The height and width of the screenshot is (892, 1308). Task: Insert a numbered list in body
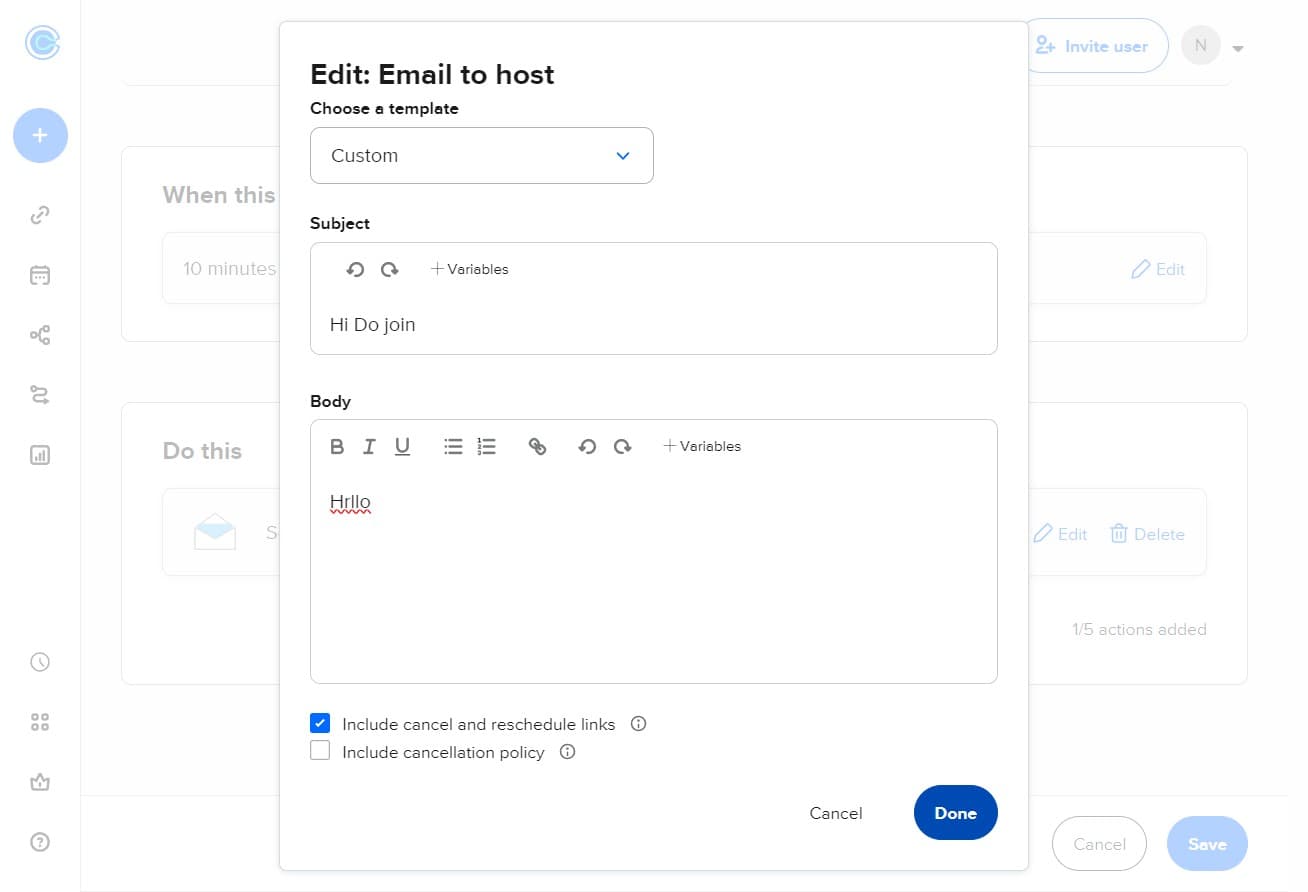pos(486,447)
